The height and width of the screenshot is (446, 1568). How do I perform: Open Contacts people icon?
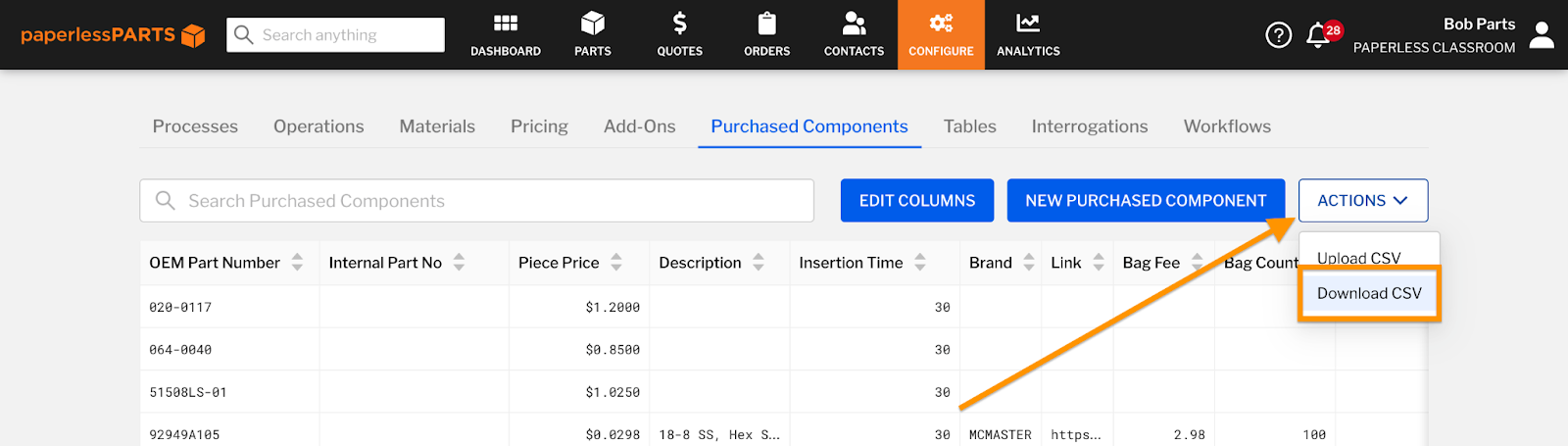pos(854,24)
